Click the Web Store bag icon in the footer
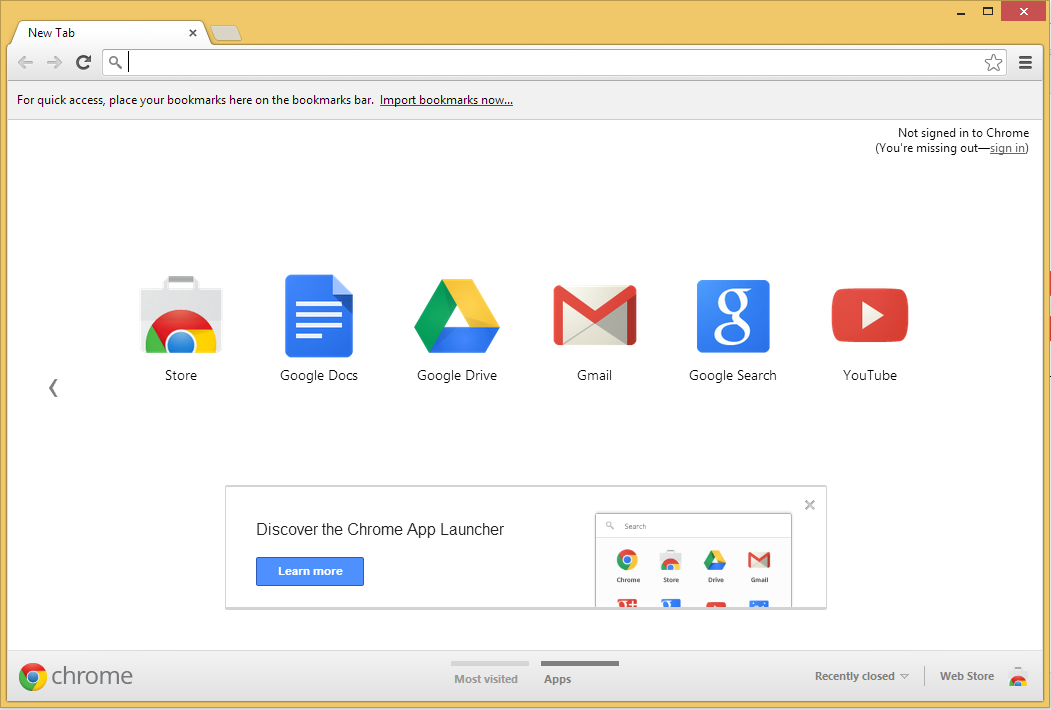 point(1017,676)
